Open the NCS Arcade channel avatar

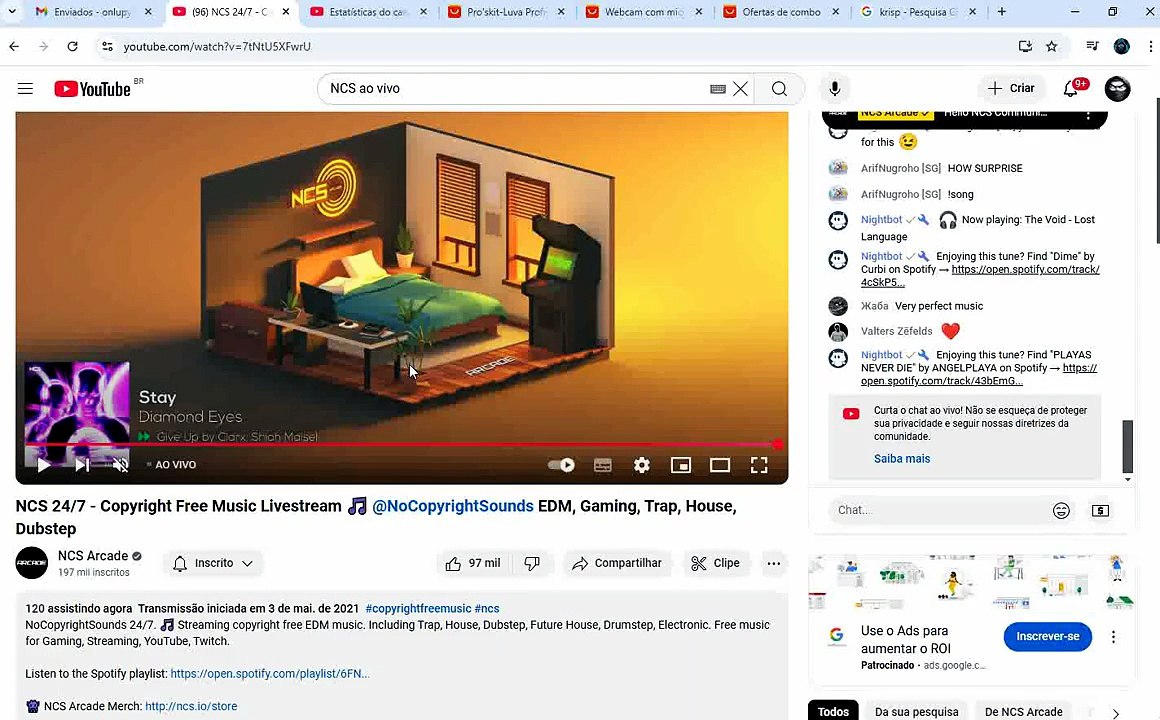(x=32, y=562)
